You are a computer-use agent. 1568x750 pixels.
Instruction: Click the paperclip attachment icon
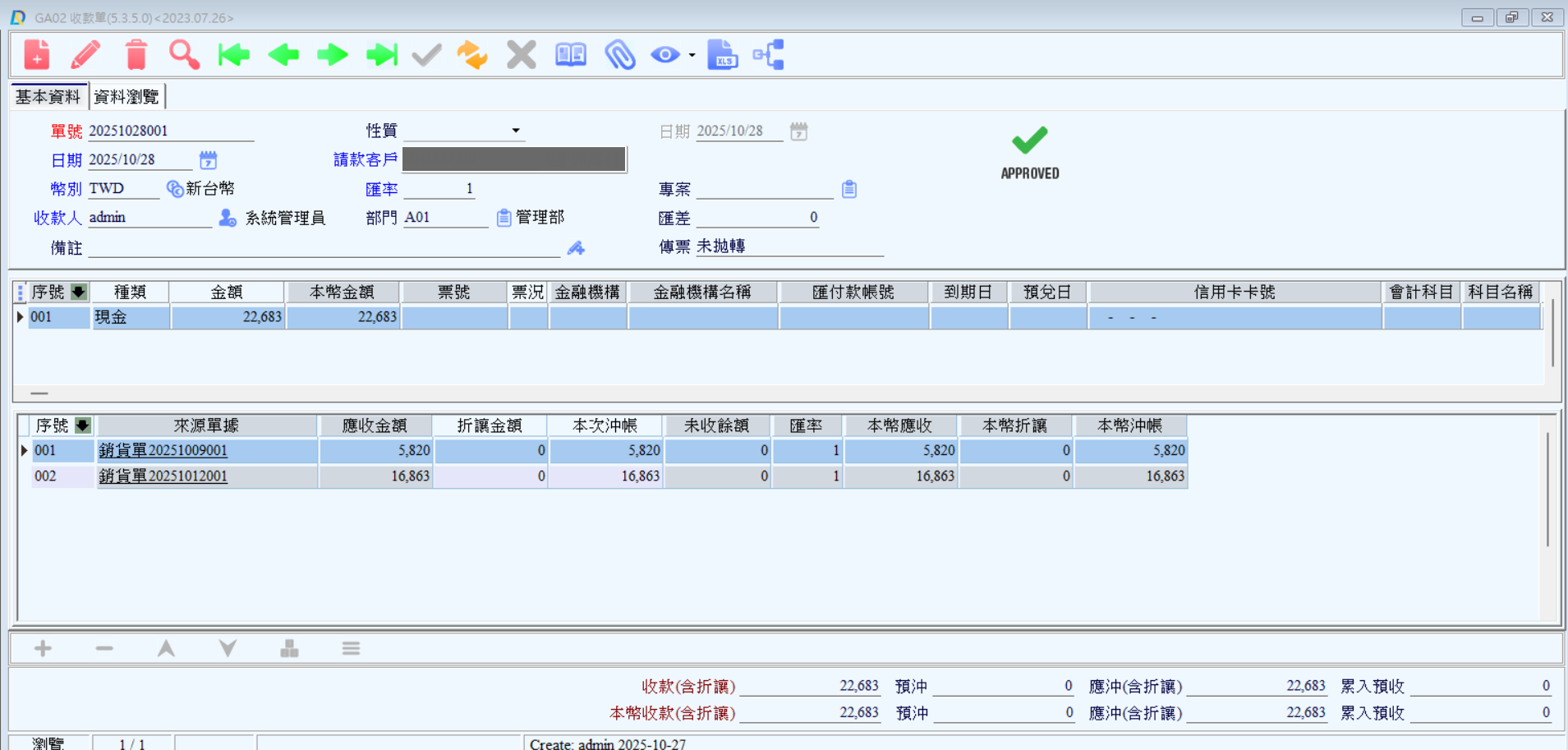[620, 55]
